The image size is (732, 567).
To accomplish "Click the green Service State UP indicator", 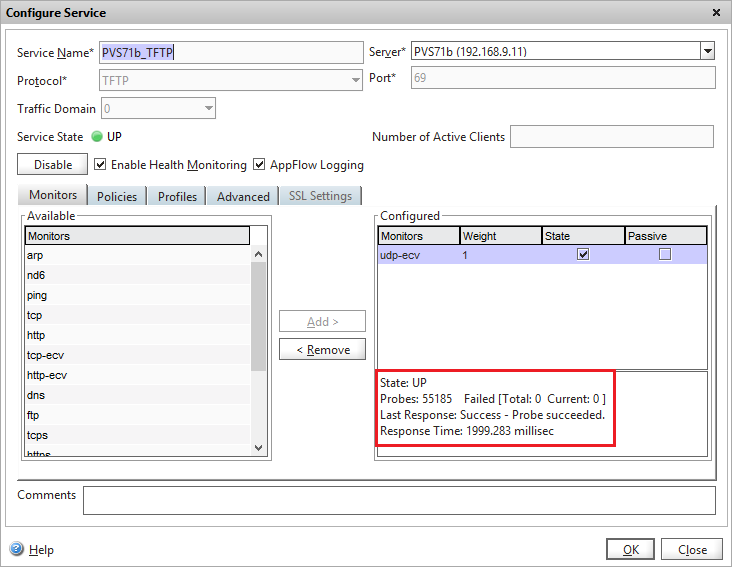I will click(x=97, y=137).
